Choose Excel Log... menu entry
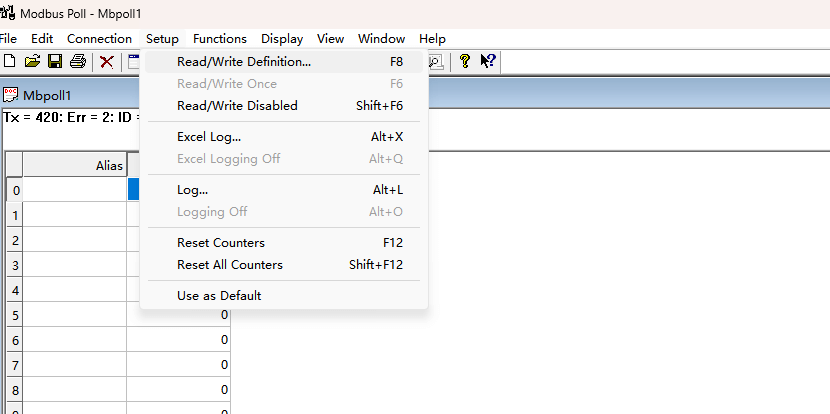830x414 pixels. 208,136
